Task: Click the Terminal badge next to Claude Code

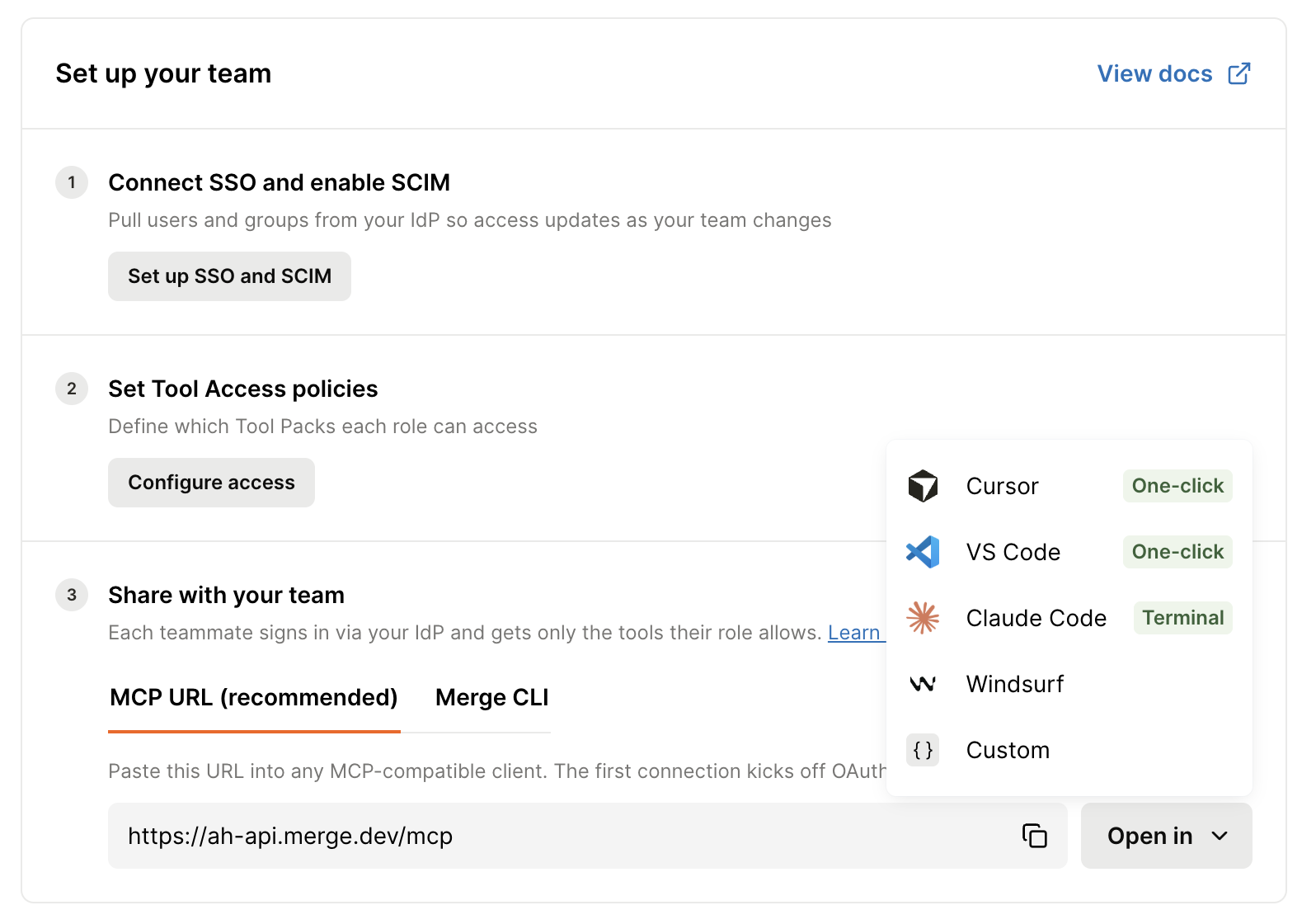Action: (1182, 618)
